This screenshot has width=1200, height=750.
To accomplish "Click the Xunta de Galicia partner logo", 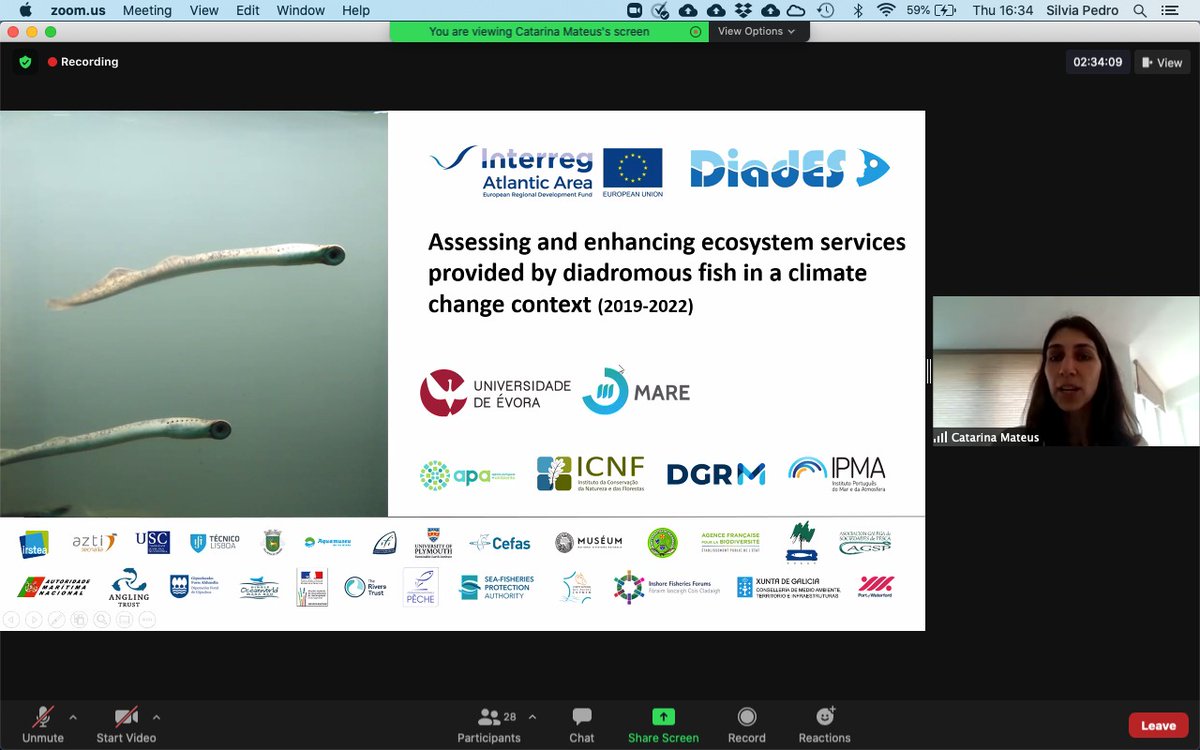I will pyautogui.click(x=788, y=587).
